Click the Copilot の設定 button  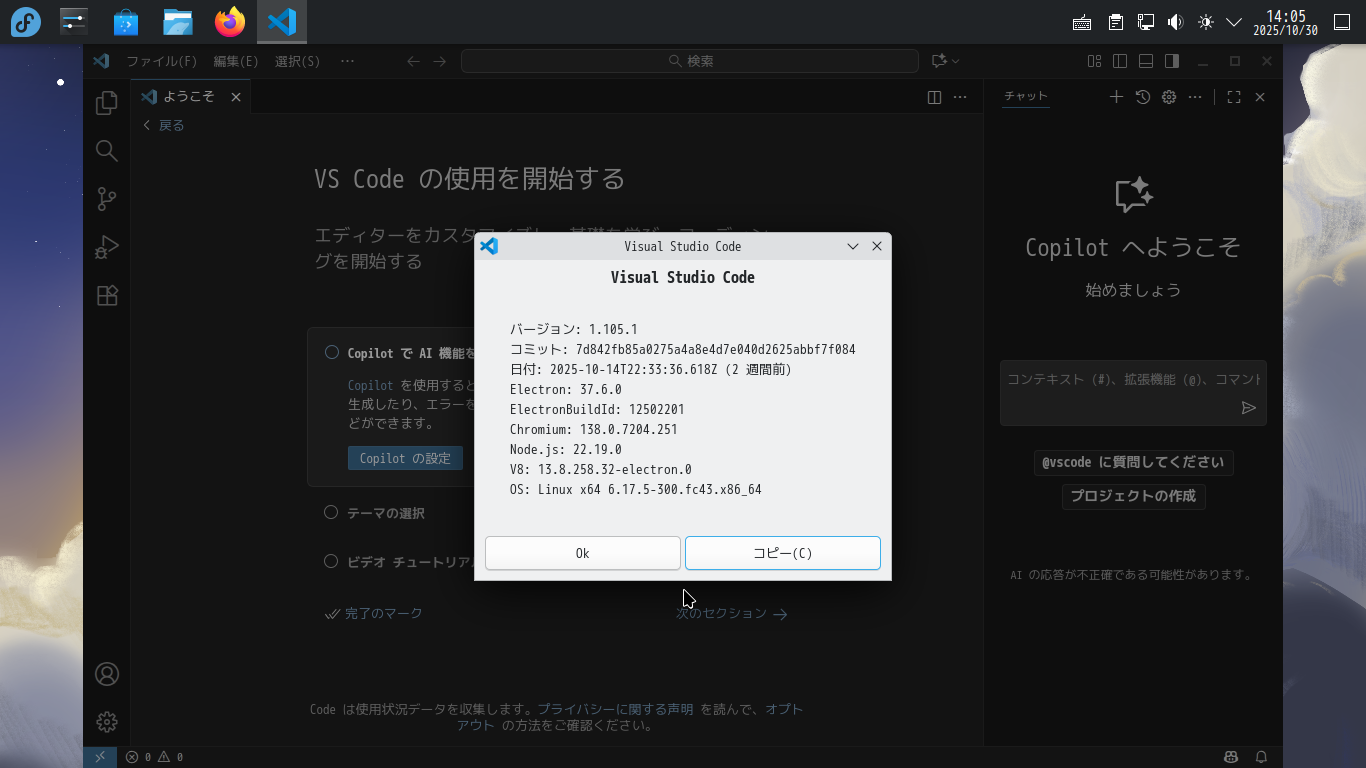pos(405,458)
